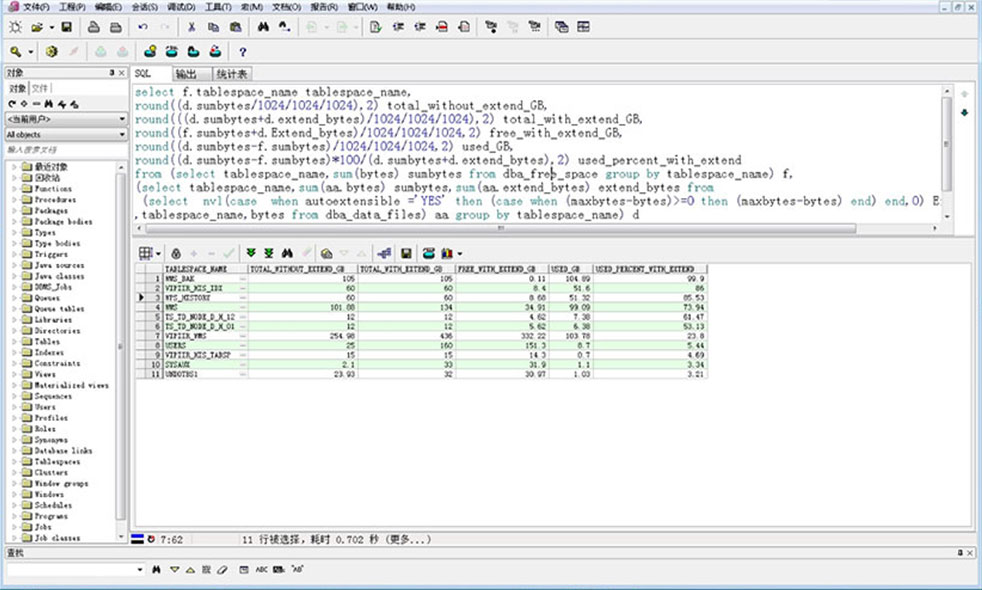This screenshot has width=982, height=590.
Task: Open the 当前用户 user dropdown
Action: [x=122, y=119]
